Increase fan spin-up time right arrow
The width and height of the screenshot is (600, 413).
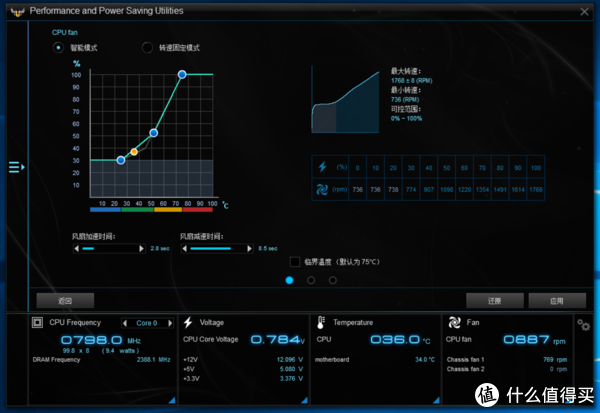point(142,248)
